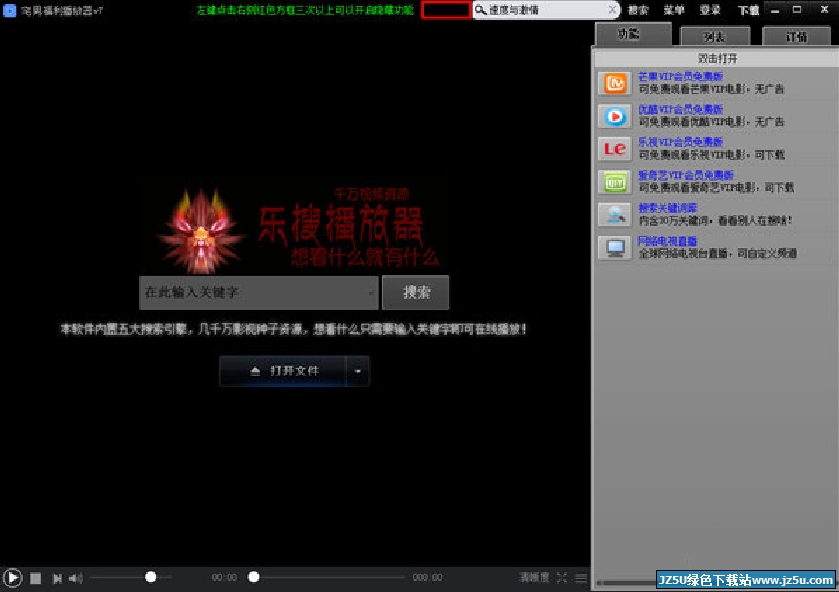
Task: Switch to the 功能 tab
Action: pos(633,34)
